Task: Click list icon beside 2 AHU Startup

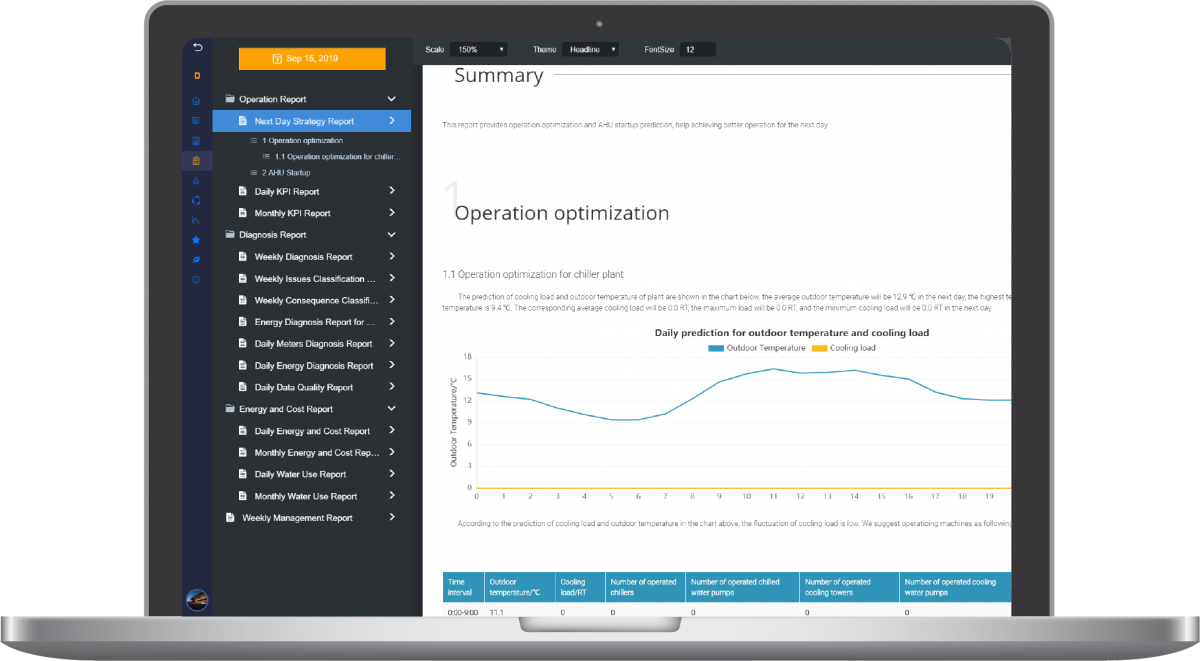Action: pos(253,173)
